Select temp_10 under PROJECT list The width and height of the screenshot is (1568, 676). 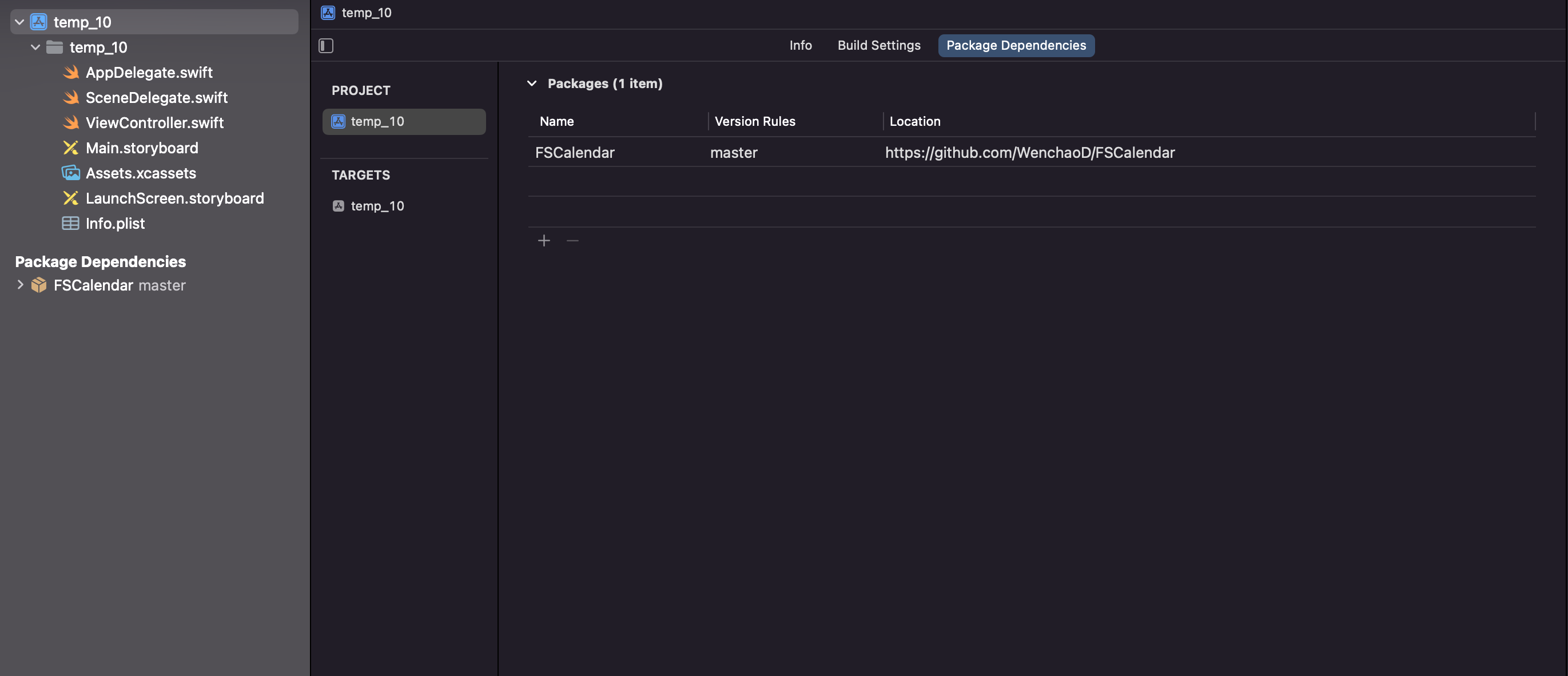(404, 121)
